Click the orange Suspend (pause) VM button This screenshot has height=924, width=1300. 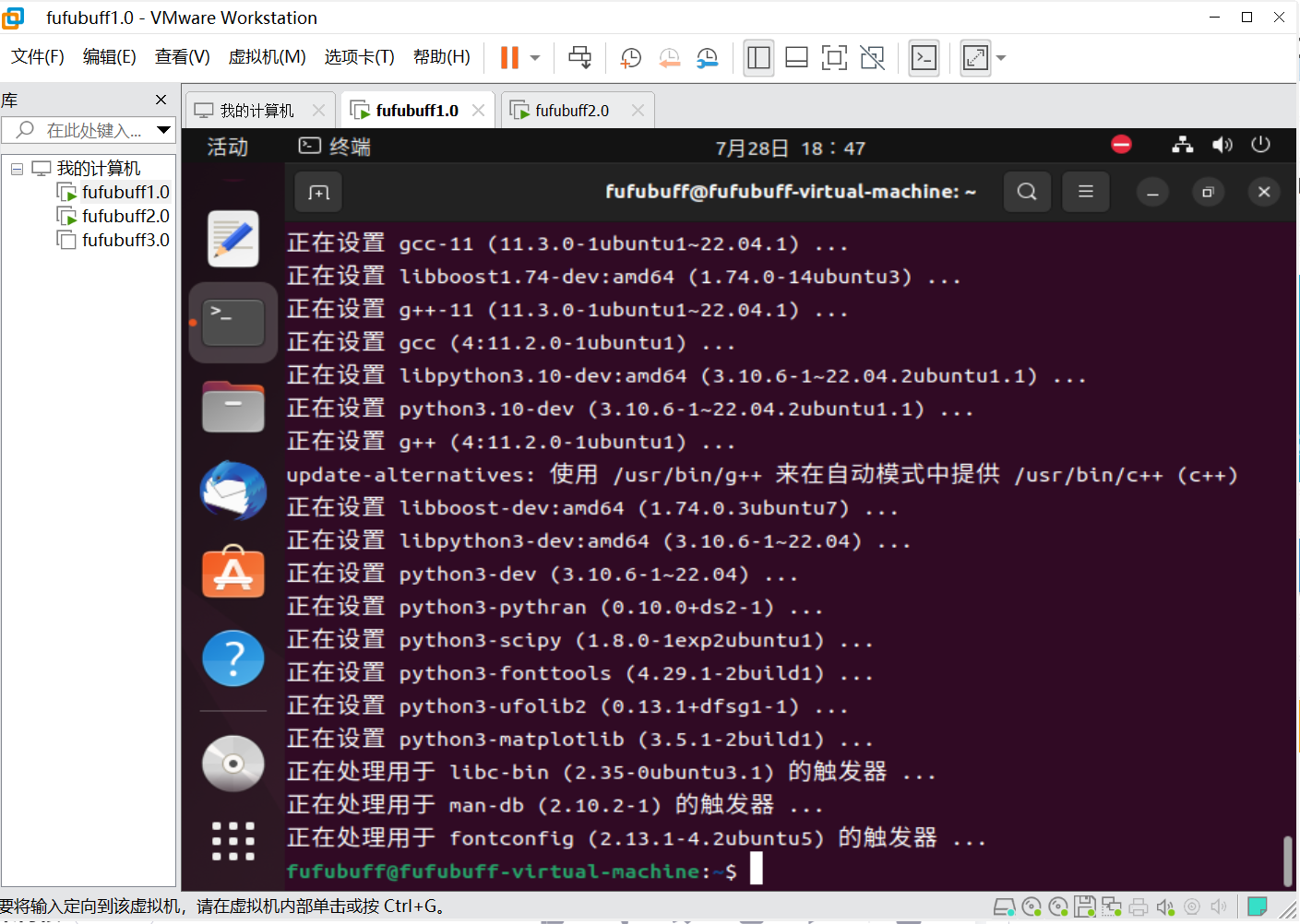[x=509, y=58]
